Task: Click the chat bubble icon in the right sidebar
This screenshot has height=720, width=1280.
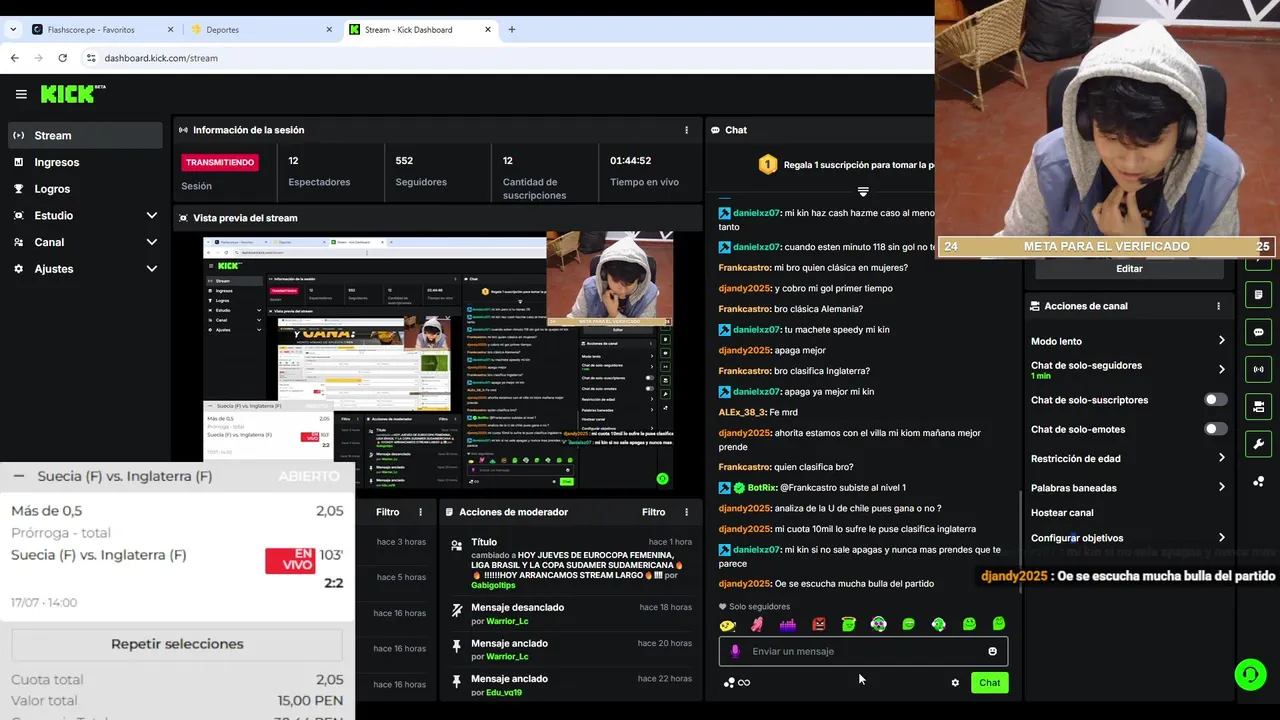Action: (1259, 332)
